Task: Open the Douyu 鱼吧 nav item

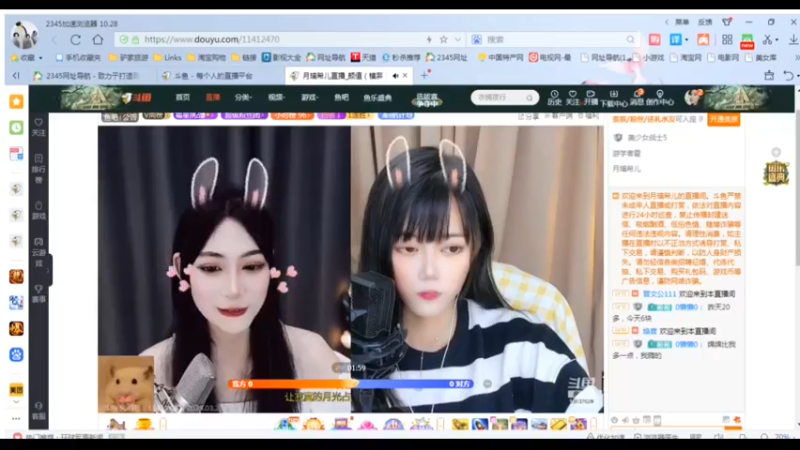Action: point(341,97)
